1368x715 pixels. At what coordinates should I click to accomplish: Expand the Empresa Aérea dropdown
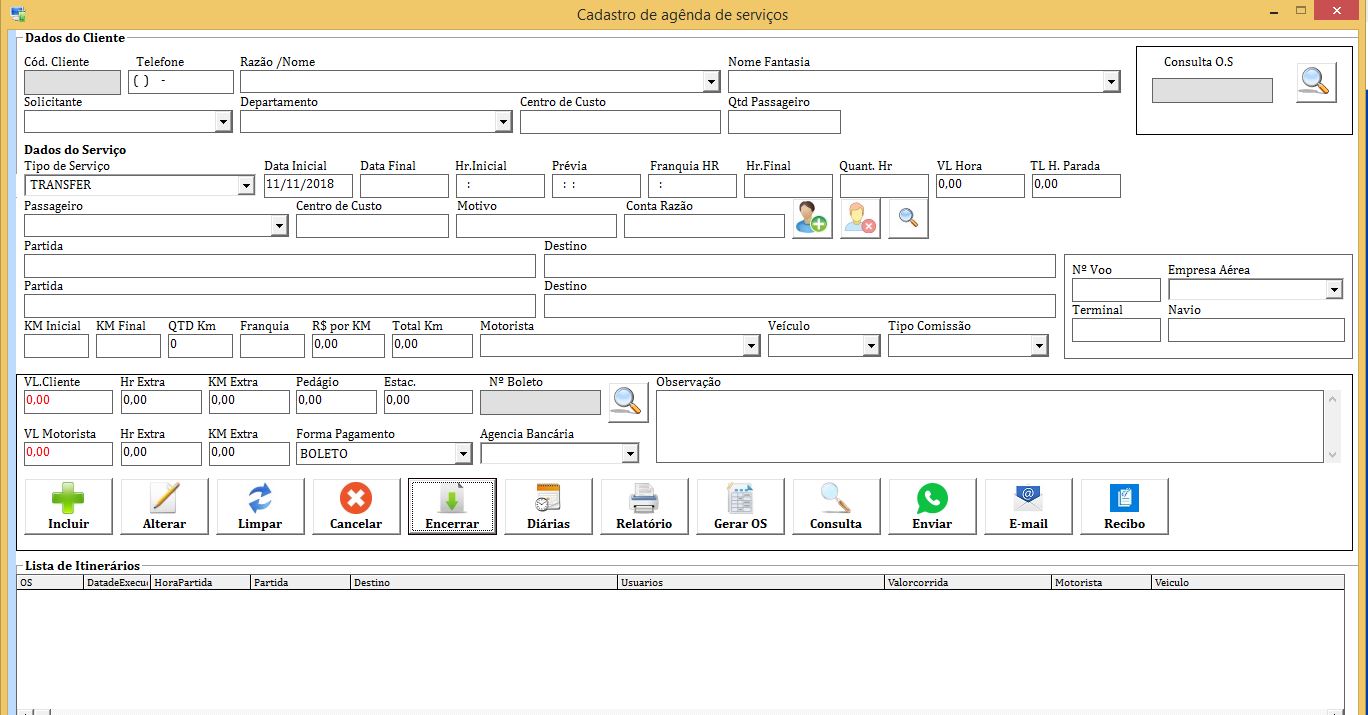point(1334,290)
